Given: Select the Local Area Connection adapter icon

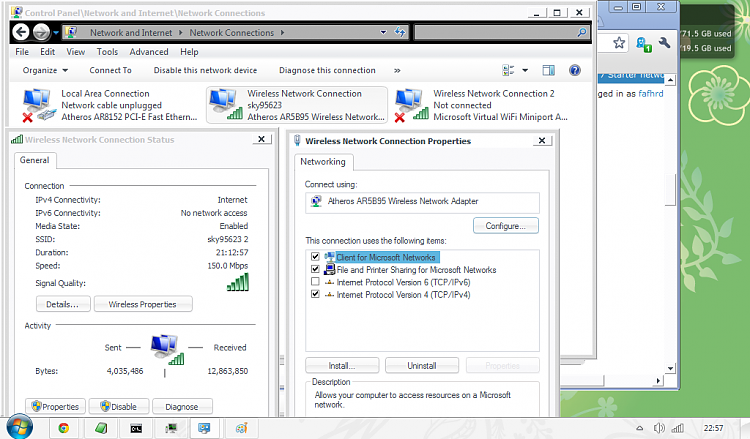Looking at the screenshot, I should 37,105.
